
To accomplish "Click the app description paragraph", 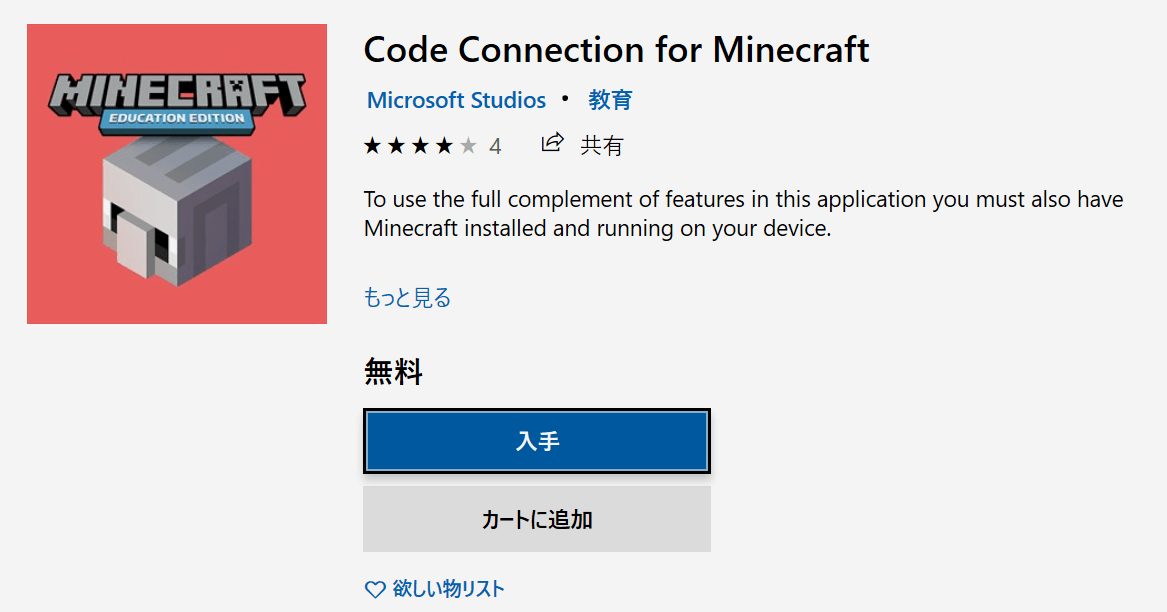I will (x=743, y=214).
